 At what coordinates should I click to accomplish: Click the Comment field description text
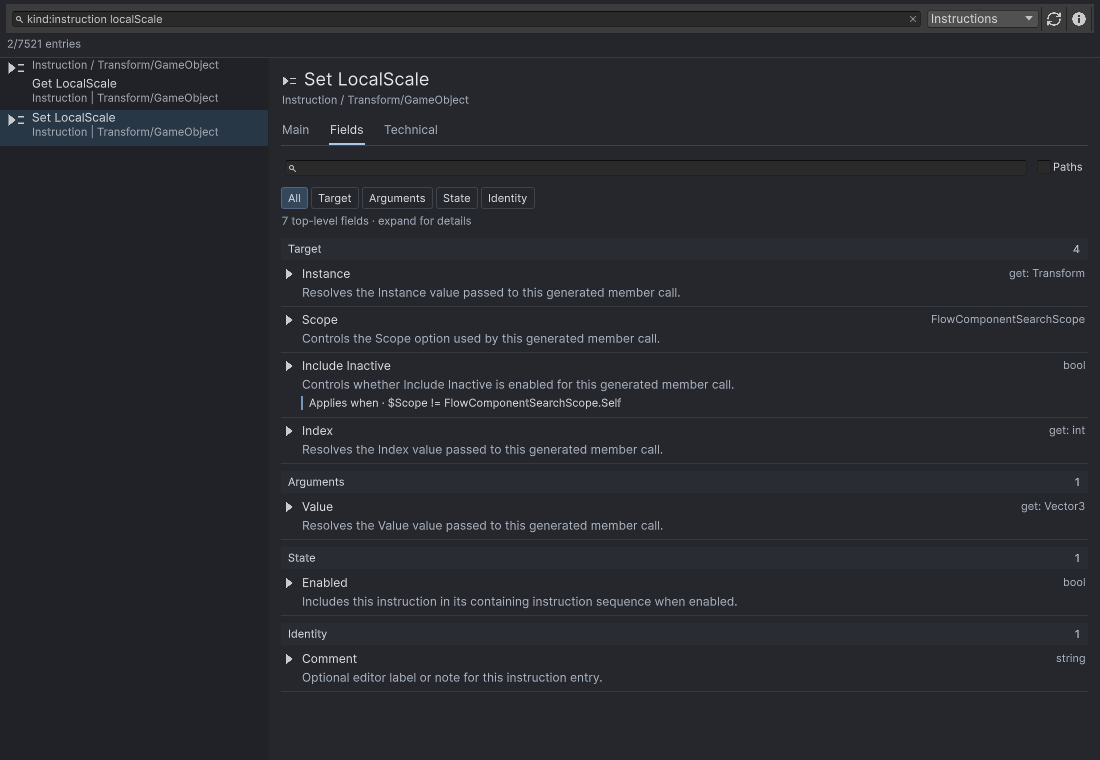tap(452, 678)
